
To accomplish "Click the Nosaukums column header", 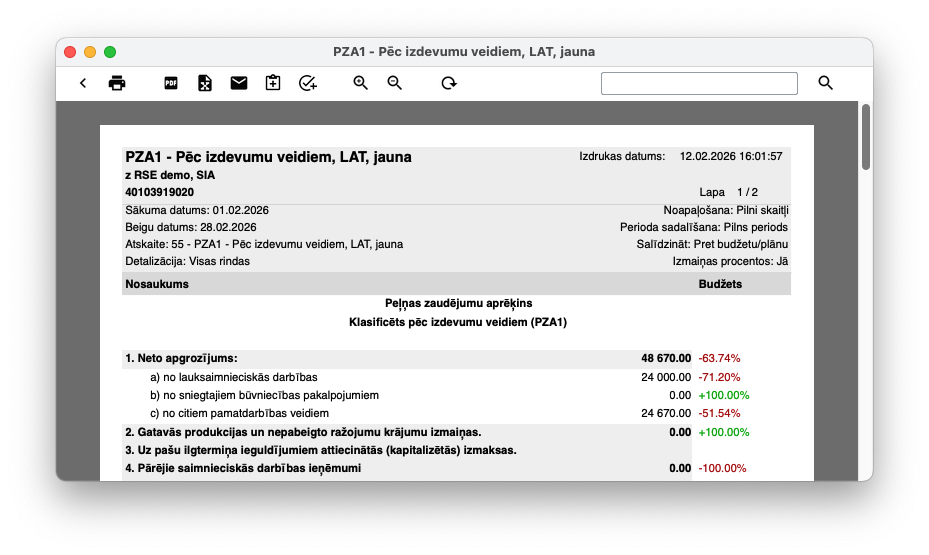I will point(157,284).
